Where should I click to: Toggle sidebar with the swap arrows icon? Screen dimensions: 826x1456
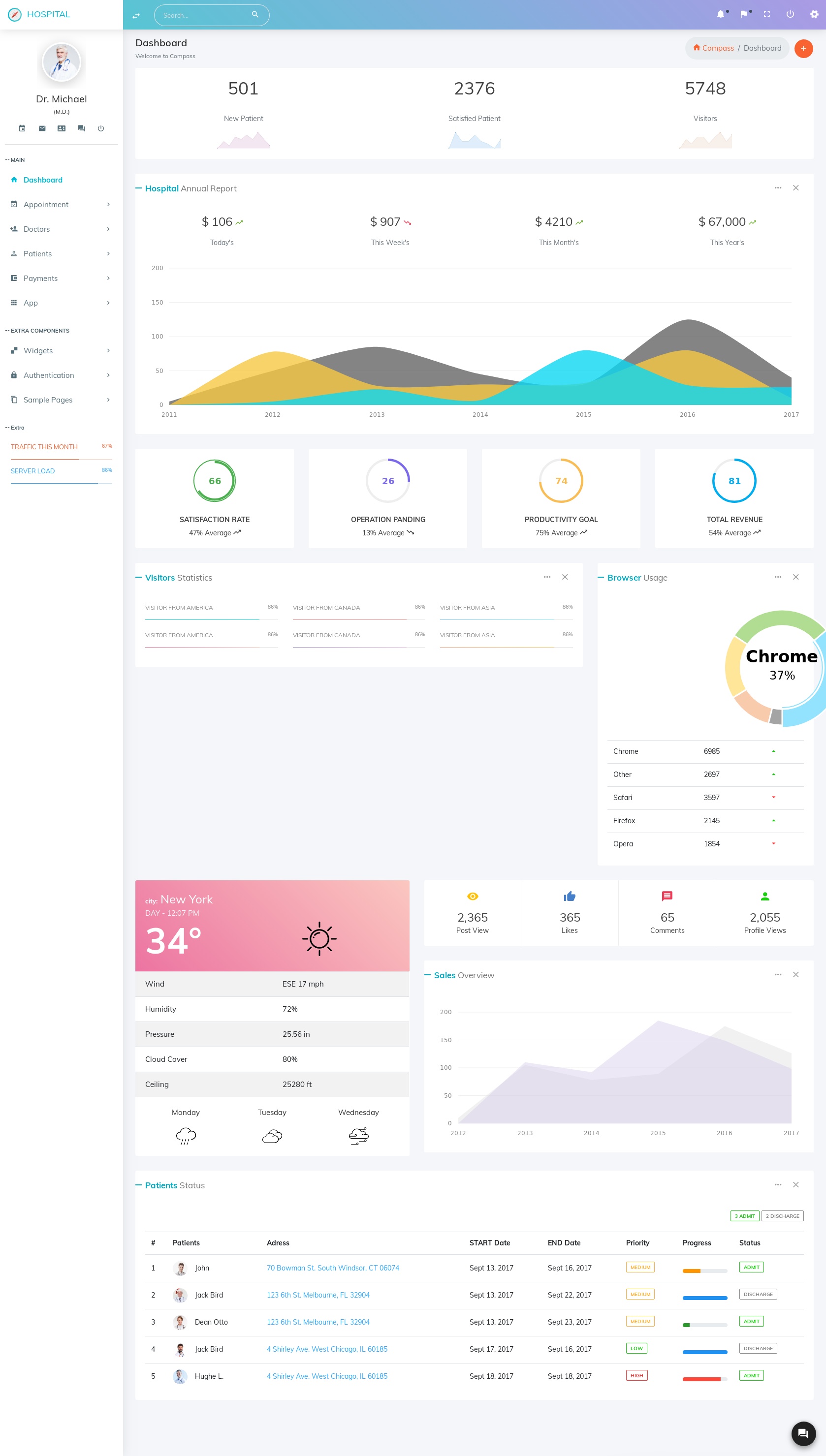pos(136,15)
